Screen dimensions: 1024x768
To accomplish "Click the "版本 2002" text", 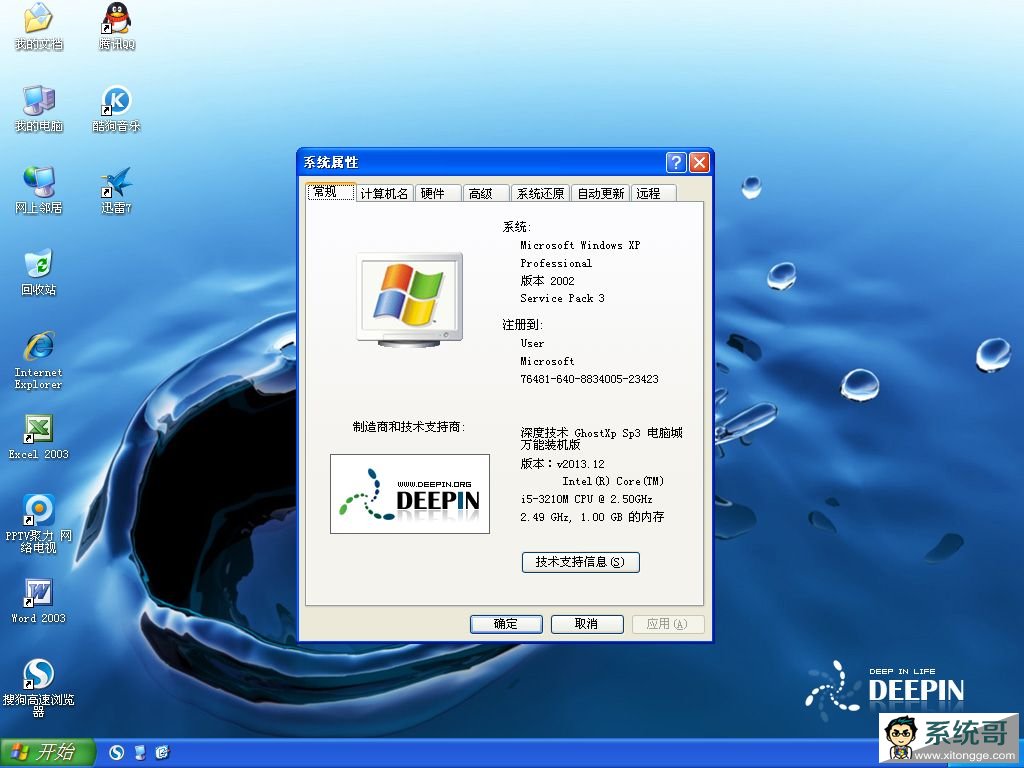I will (547, 281).
